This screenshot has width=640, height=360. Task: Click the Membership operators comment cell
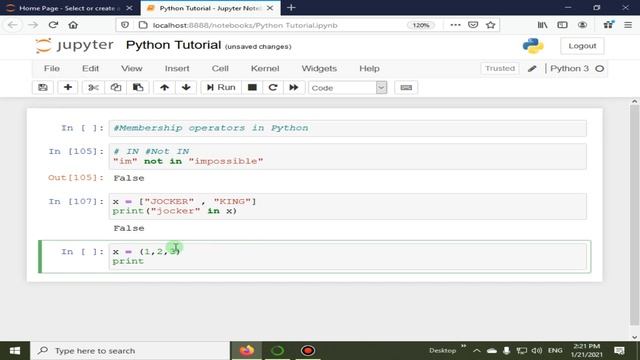pos(348,128)
